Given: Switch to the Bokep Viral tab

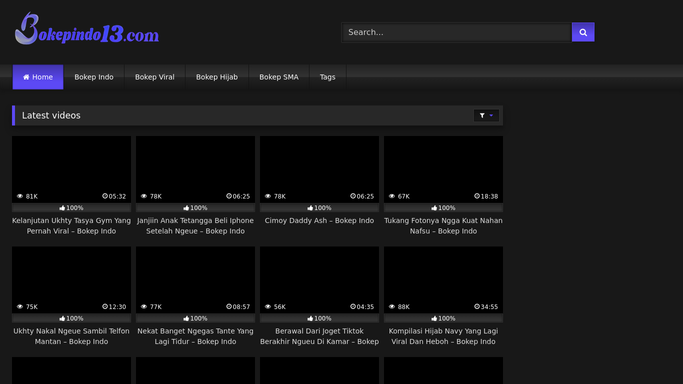Looking at the screenshot, I should pyautogui.click(x=155, y=77).
